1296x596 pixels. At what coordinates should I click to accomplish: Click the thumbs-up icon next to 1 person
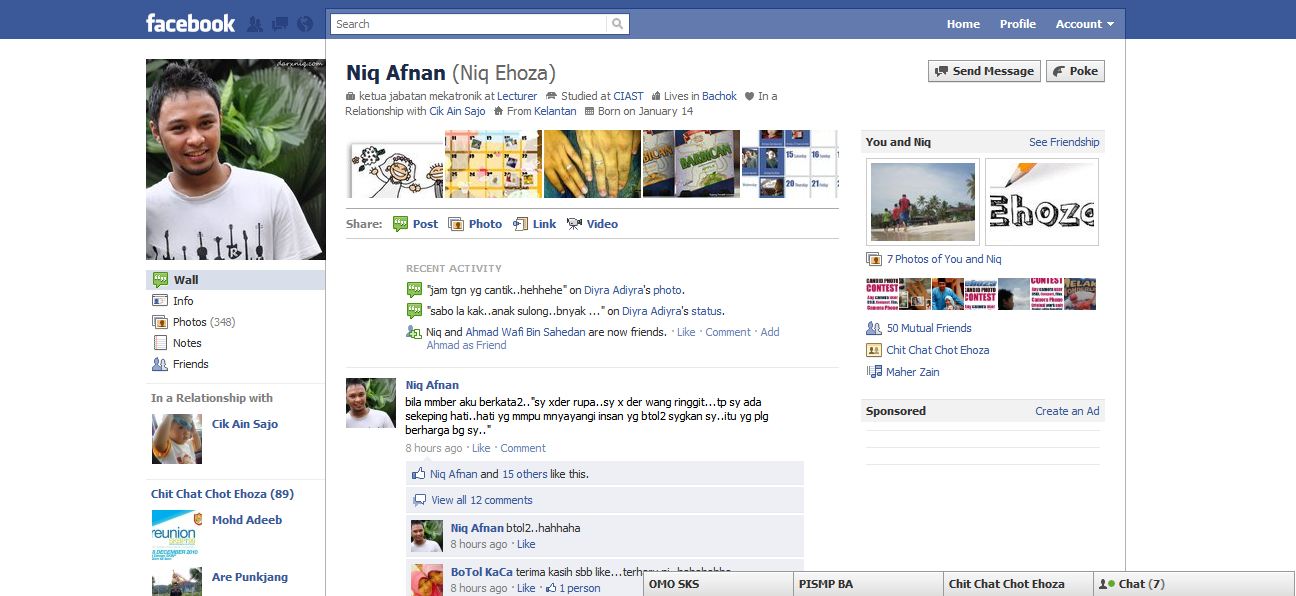[551, 588]
